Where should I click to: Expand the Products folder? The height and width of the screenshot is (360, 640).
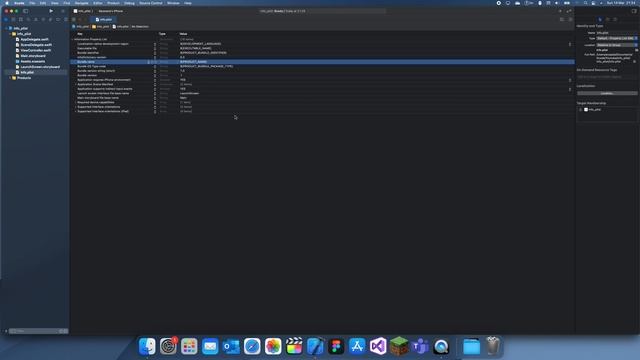tap(10, 78)
